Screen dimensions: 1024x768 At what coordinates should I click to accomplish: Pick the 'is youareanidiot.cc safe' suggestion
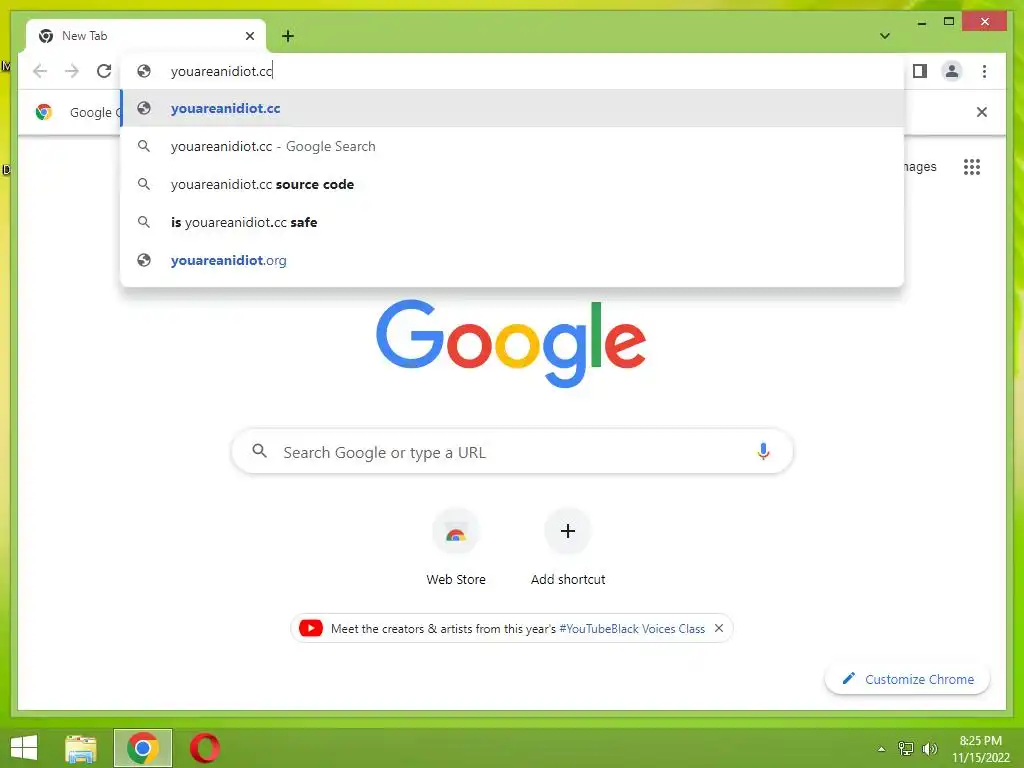pyautogui.click(x=513, y=222)
